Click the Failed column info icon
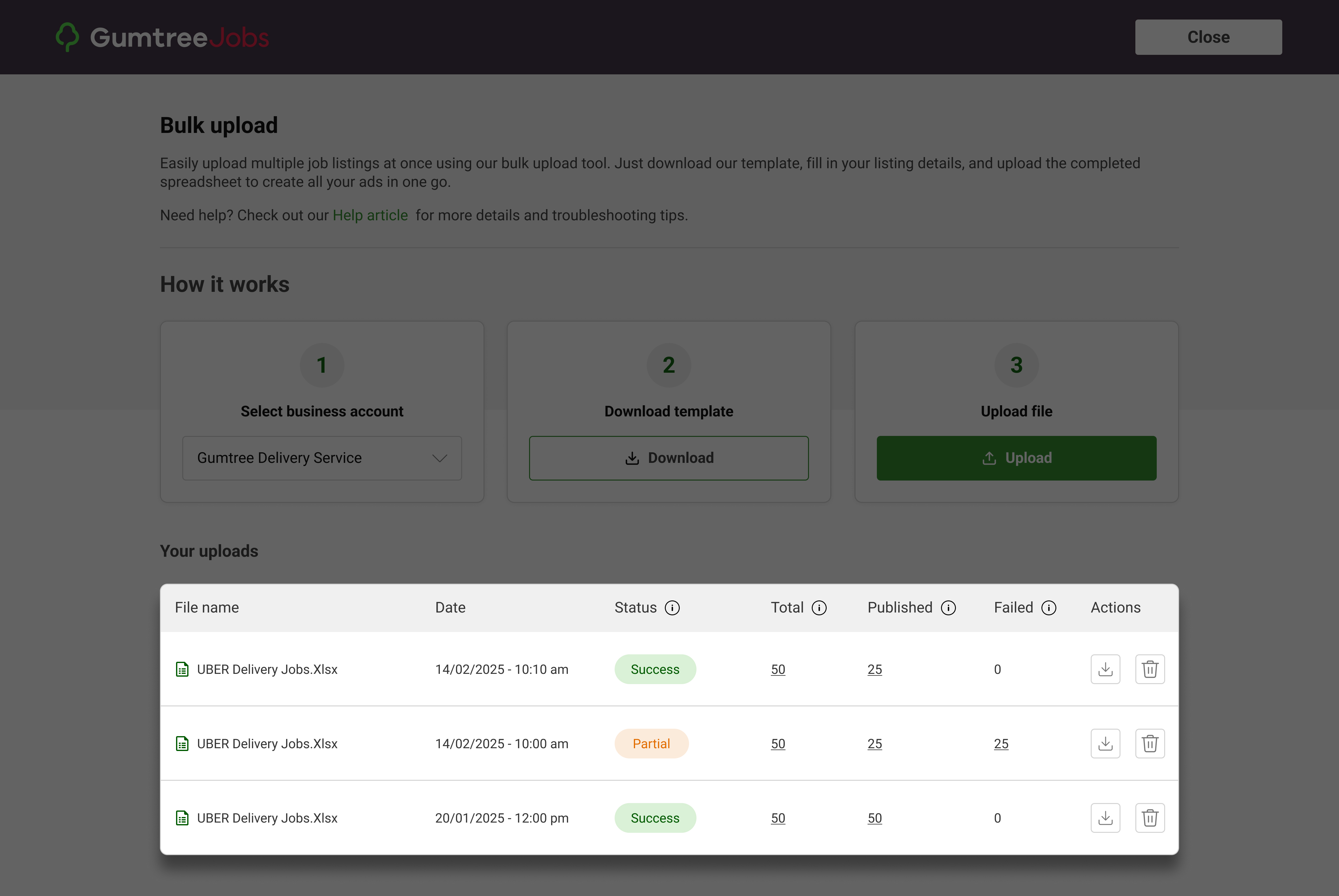The width and height of the screenshot is (1339, 896). [x=1049, y=608]
